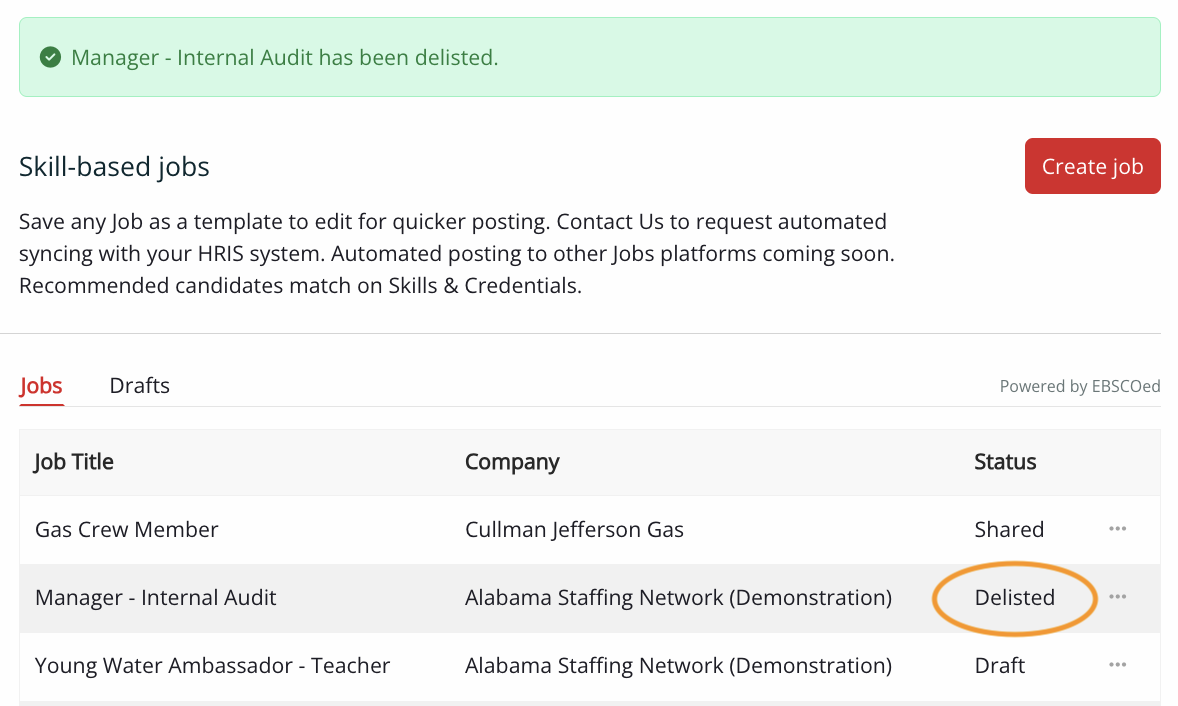
Task: Click the company name in the Young Water Ambassador row
Action: tap(678, 665)
